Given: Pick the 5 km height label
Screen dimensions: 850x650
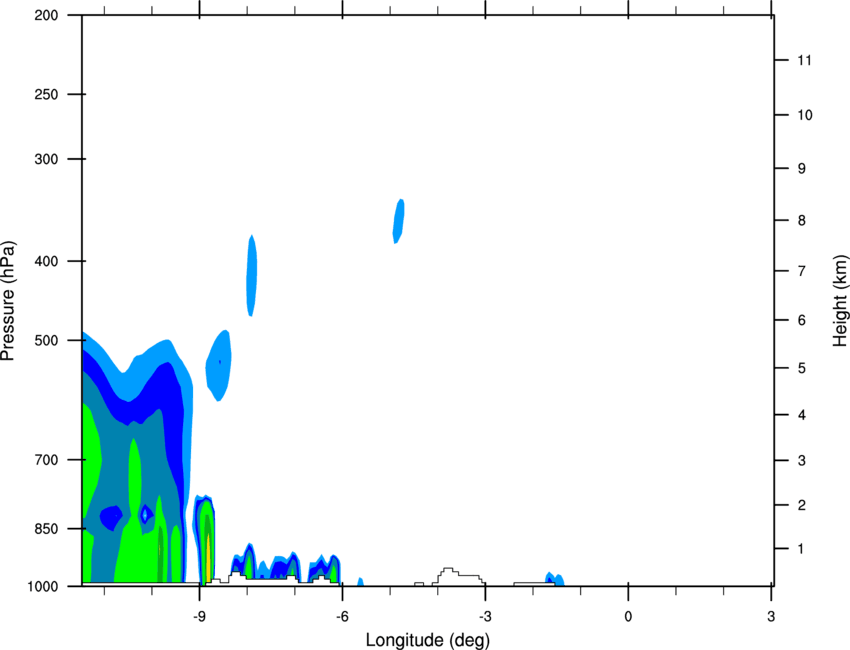Looking at the screenshot, I should tap(801, 369).
